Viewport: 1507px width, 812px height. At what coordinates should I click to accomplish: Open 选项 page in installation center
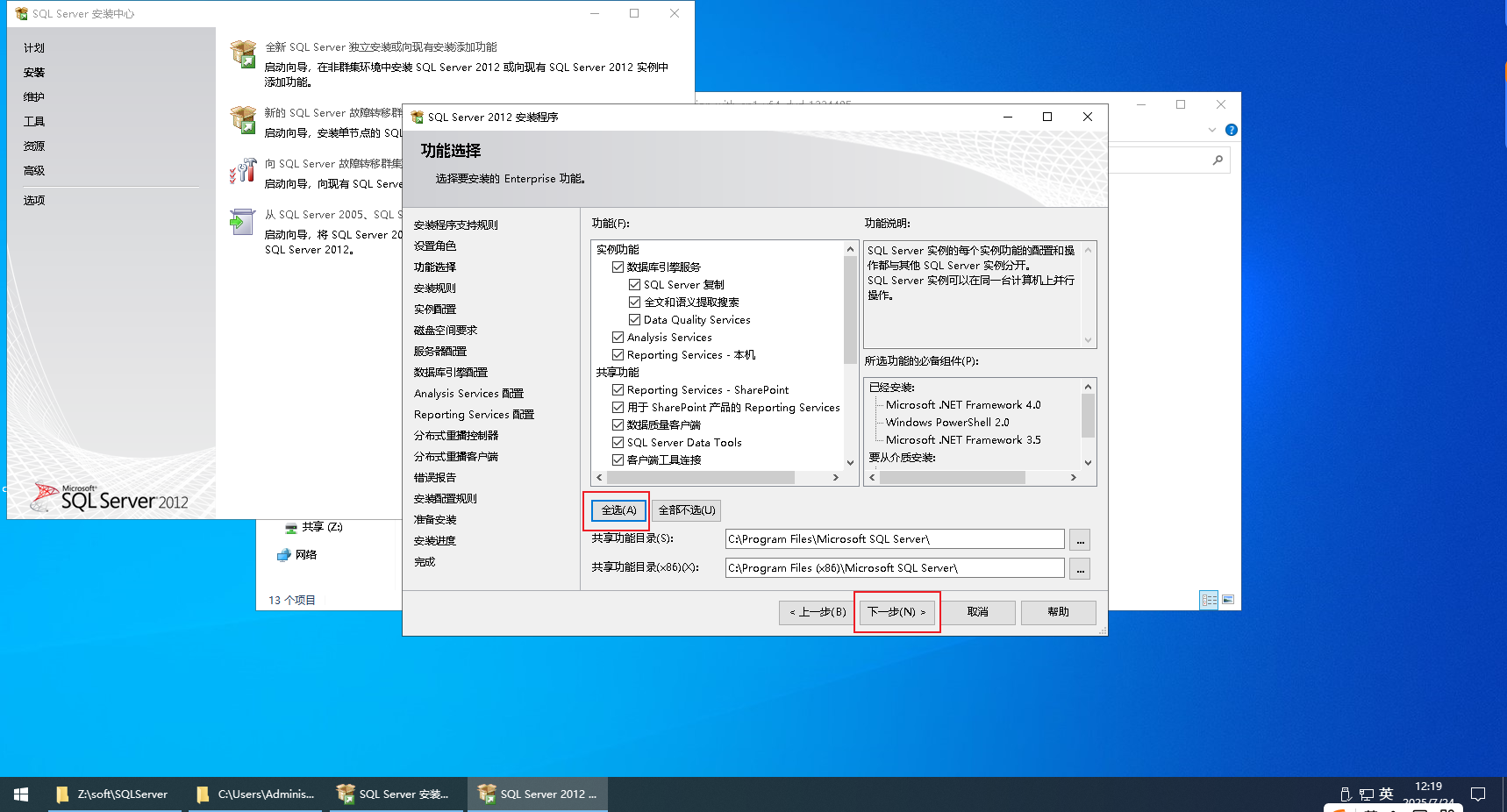[x=34, y=201]
